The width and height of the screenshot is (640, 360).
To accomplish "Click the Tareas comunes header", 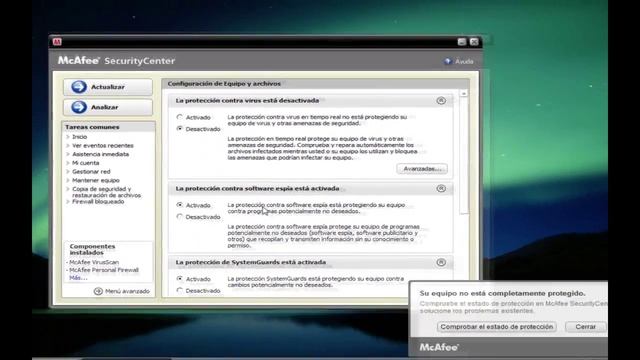I will (x=92, y=127).
